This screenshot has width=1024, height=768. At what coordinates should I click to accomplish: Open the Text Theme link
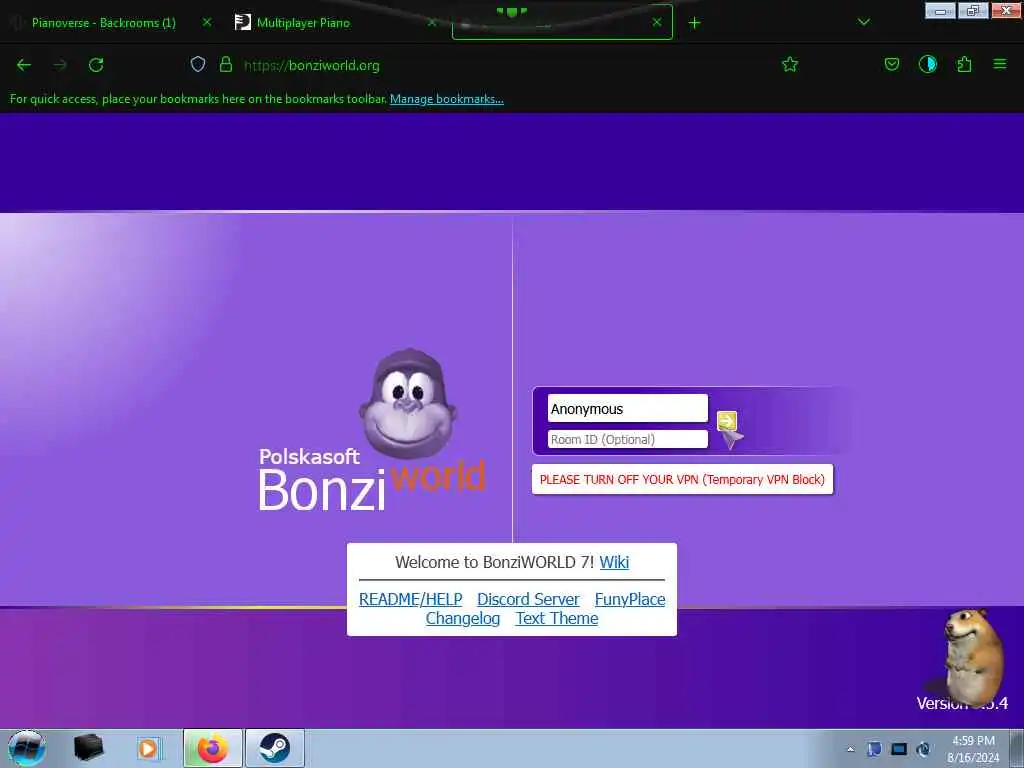[x=557, y=618]
